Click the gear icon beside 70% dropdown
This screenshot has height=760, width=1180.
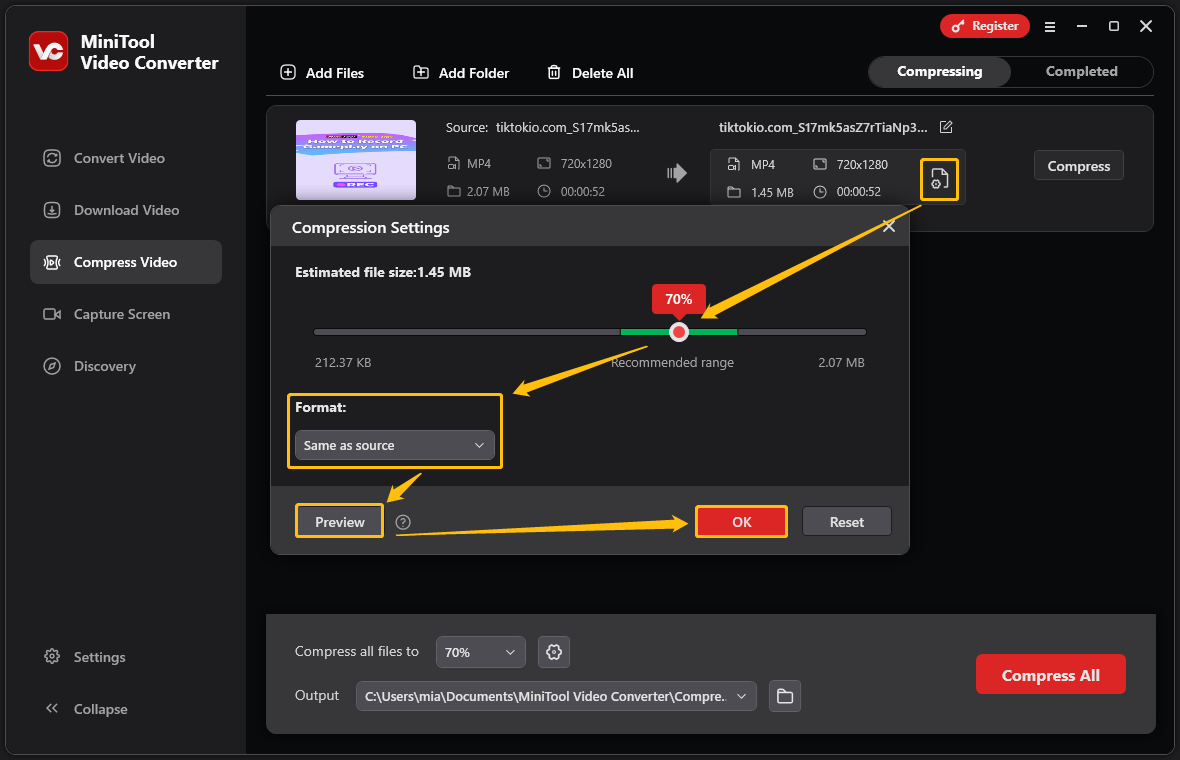554,652
